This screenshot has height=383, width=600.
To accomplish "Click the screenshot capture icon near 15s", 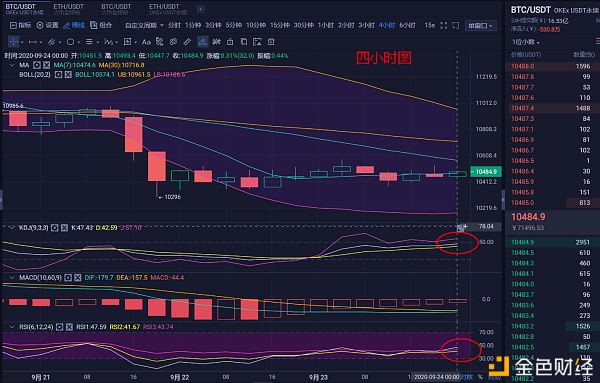I will pyautogui.click(x=455, y=25).
